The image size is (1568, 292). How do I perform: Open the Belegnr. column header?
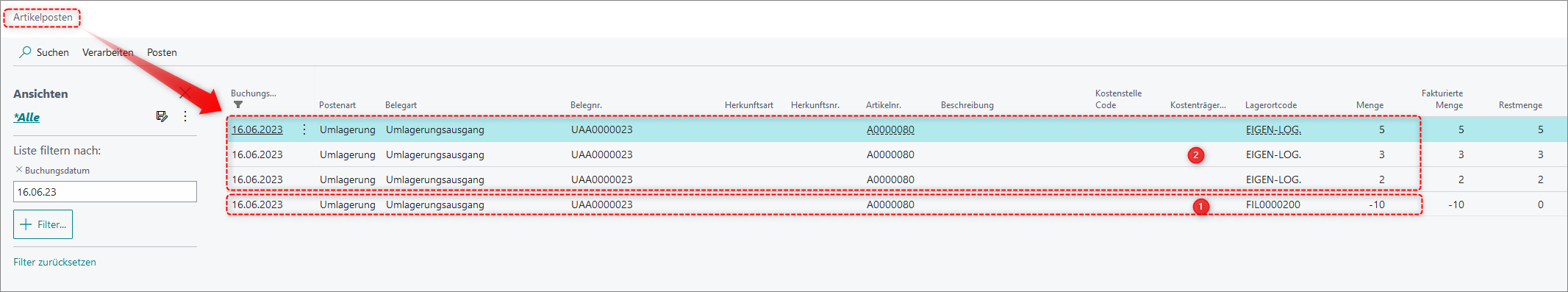(586, 105)
